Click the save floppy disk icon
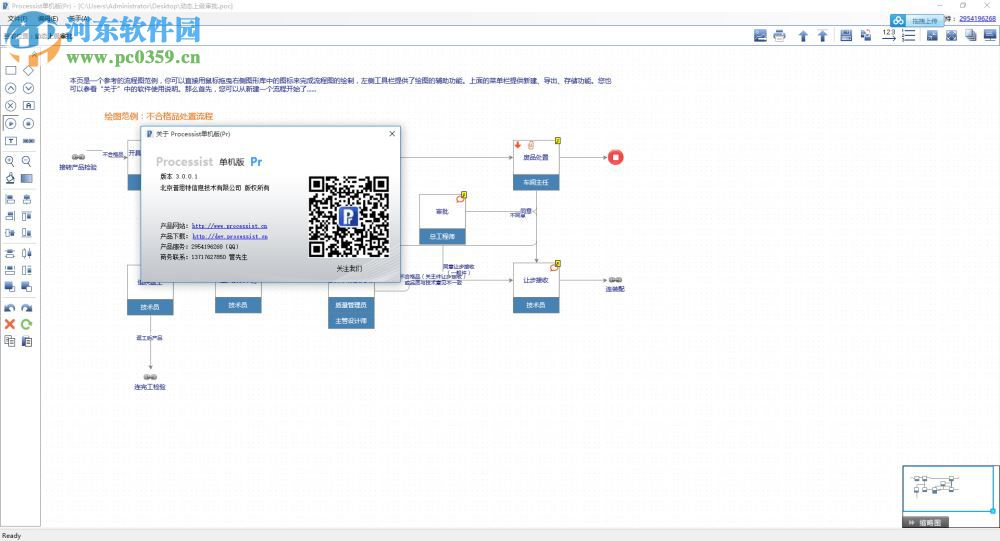Image resolution: width=1000 pixels, height=541 pixels. coord(846,36)
